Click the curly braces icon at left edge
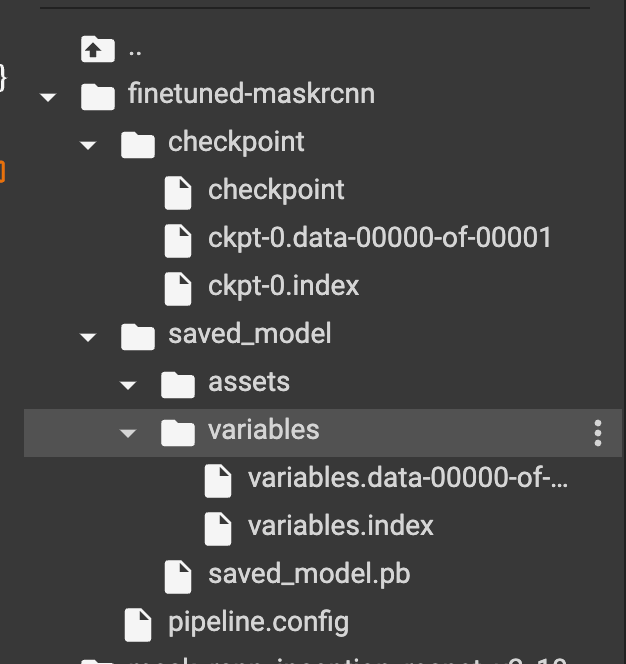 (3, 78)
